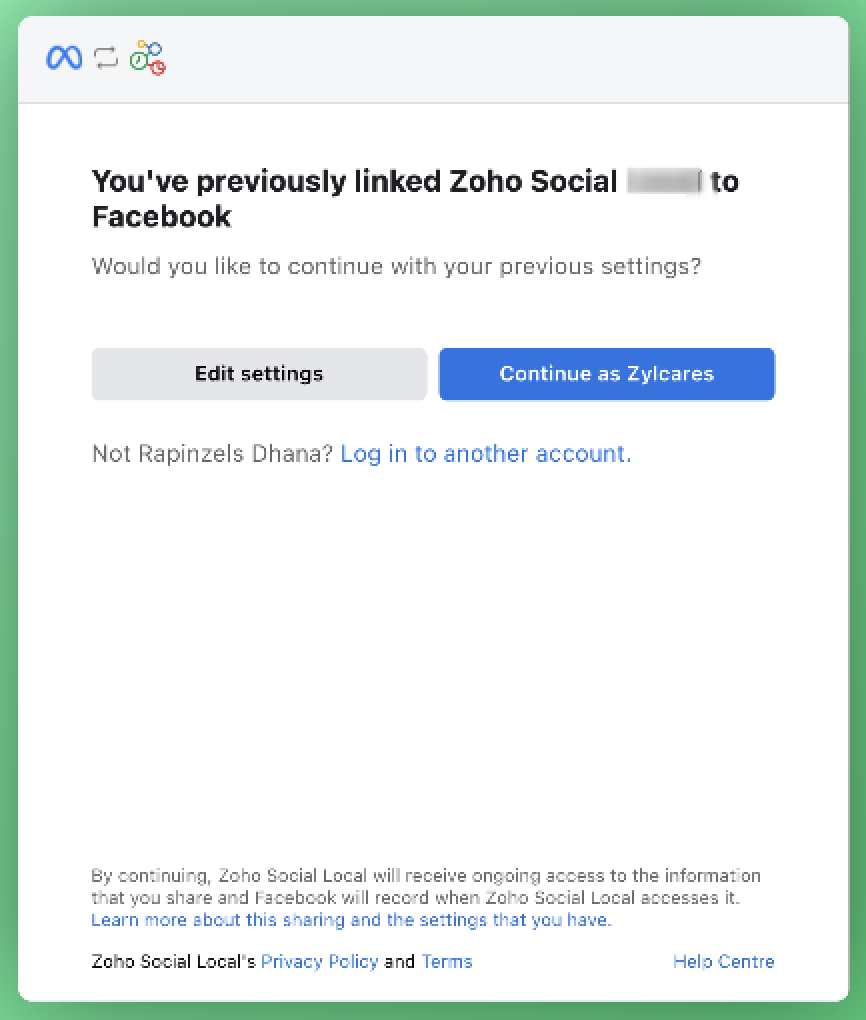Choose Continue as Zylcares
866x1020 pixels.
[x=606, y=374]
